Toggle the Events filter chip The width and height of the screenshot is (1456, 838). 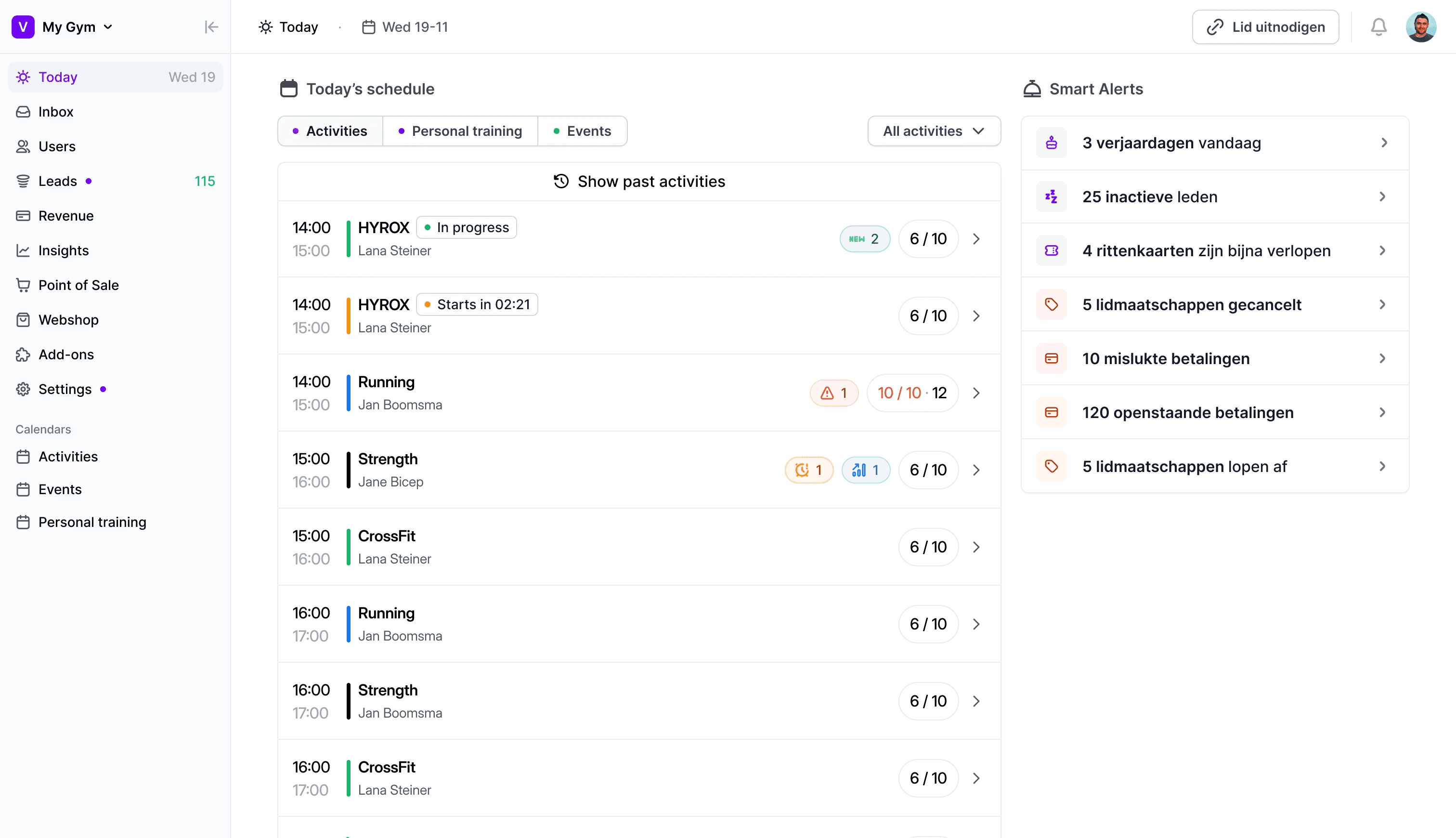582,131
